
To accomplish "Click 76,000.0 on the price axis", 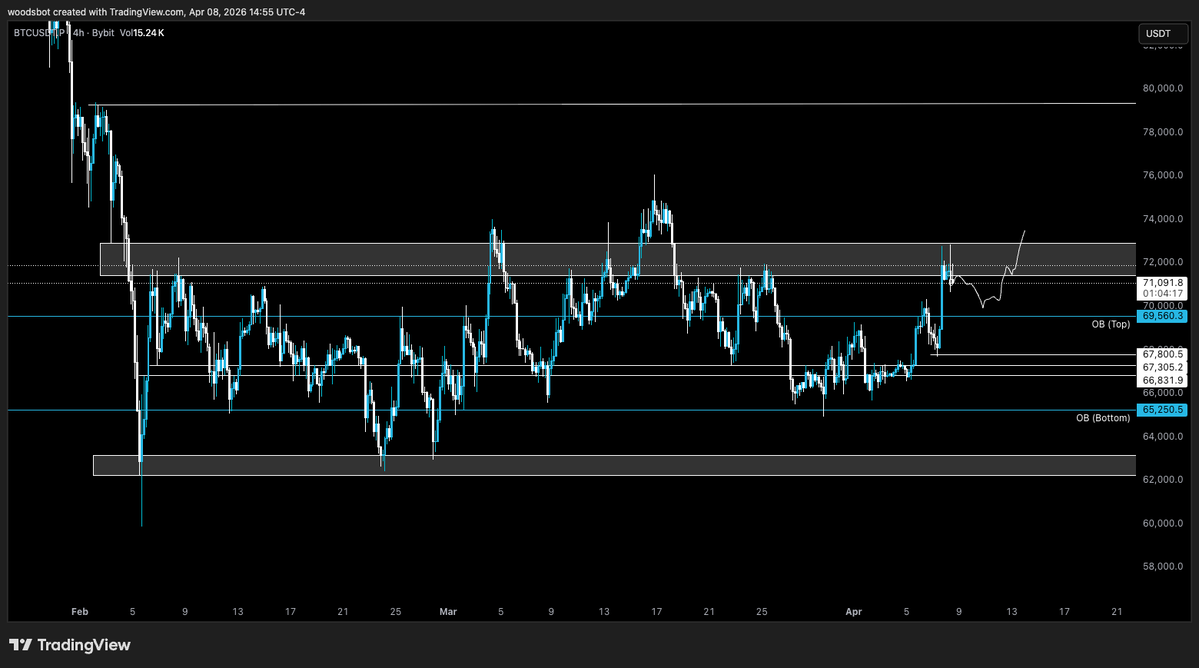I will pyautogui.click(x=1163, y=175).
